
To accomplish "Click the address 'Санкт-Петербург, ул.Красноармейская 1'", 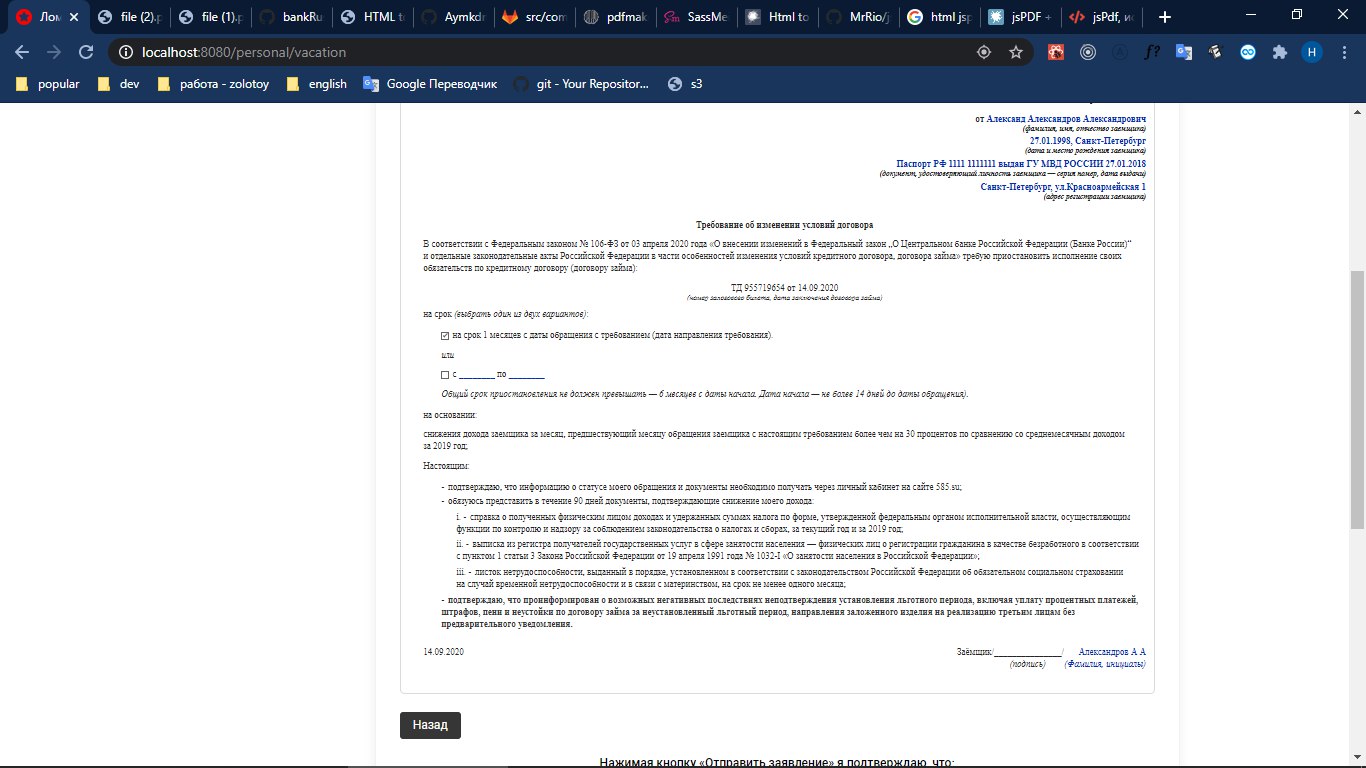I will pos(1063,187).
